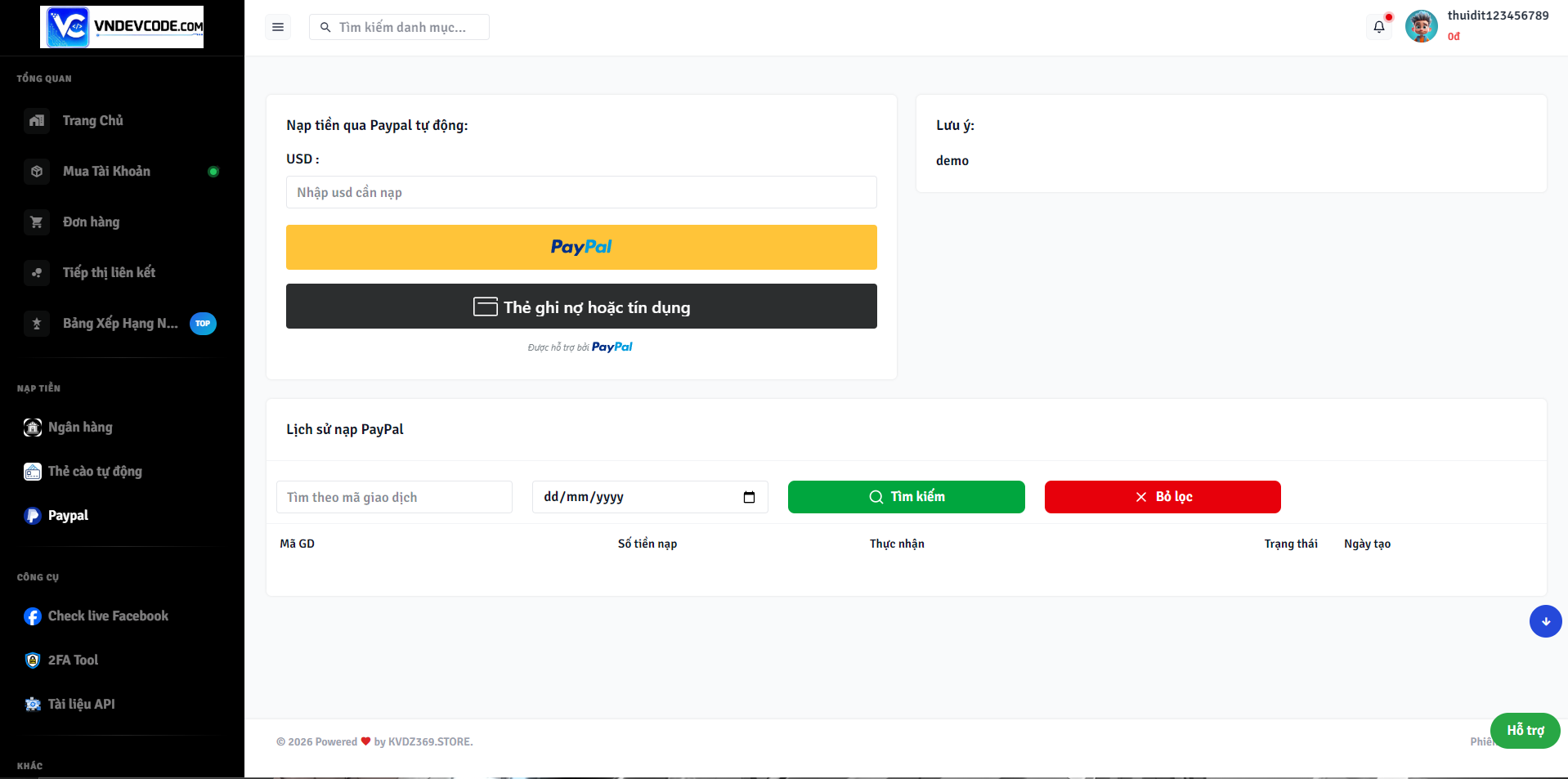
Task: Click the Được hỗ trợ bởi PayPal text
Action: 580,347
